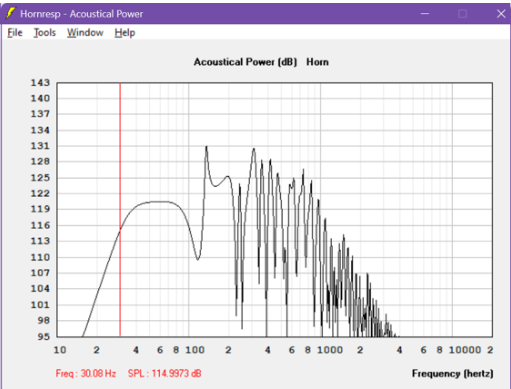The height and width of the screenshot is (389, 511).
Task: Click the 'Frequency (hertz)' axis label
Action: 453,373
